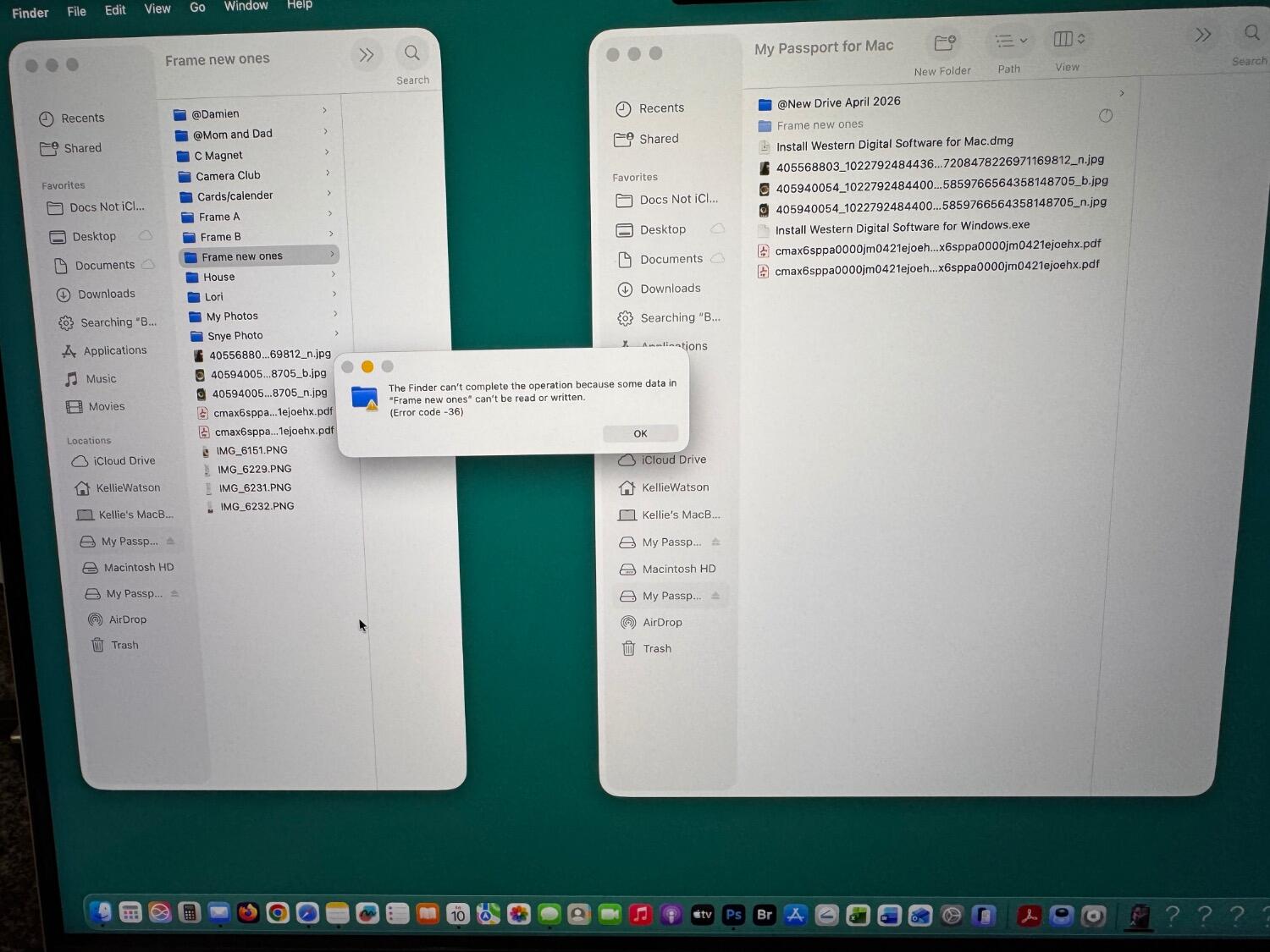Viewport: 1270px width, 952px height.
Task: Launch Photoshop from the Dock
Action: 733,915
